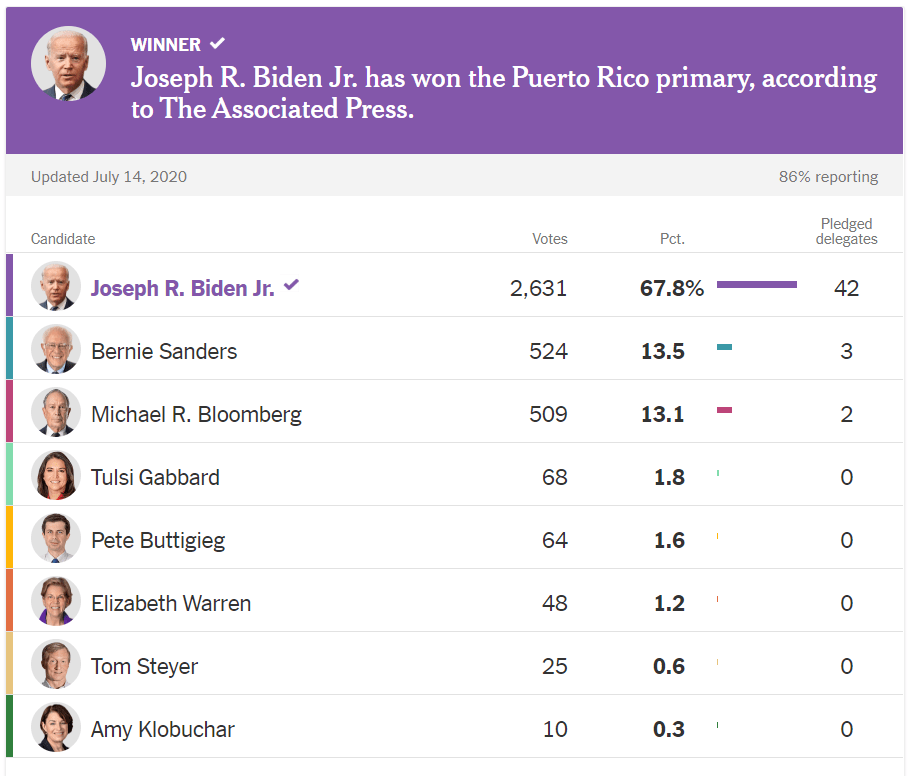The image size is (913, 776).
Task: Click Tulsi Gabbard's portrait photo
Action: click(56, 476)
